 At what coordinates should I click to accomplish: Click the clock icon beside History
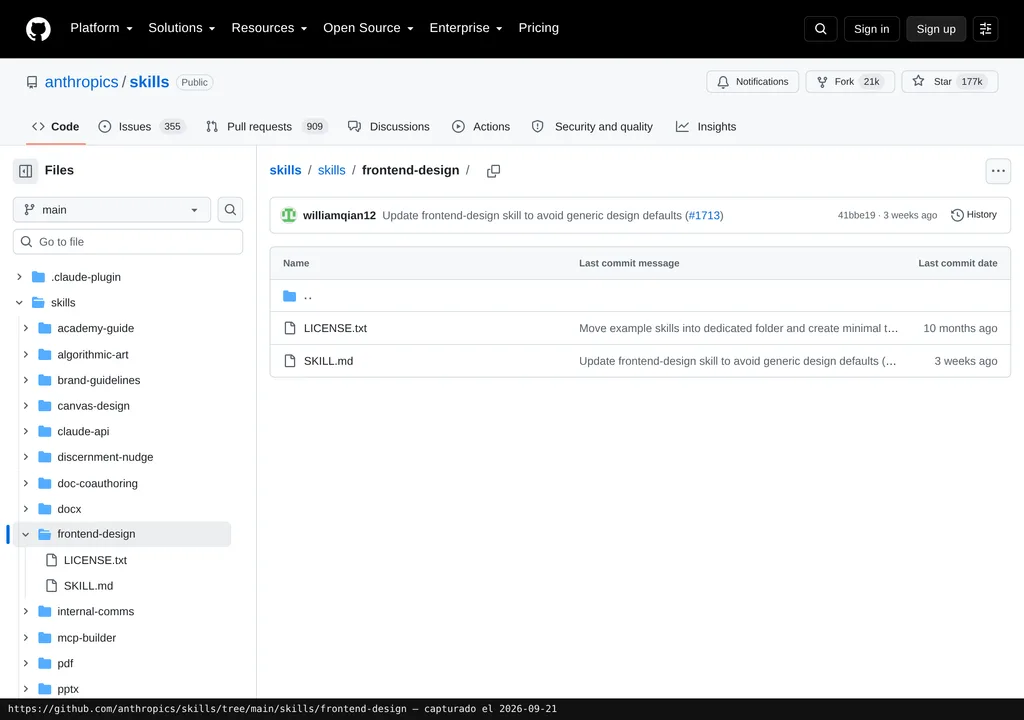pyautogui.click(x=957, y=215)
